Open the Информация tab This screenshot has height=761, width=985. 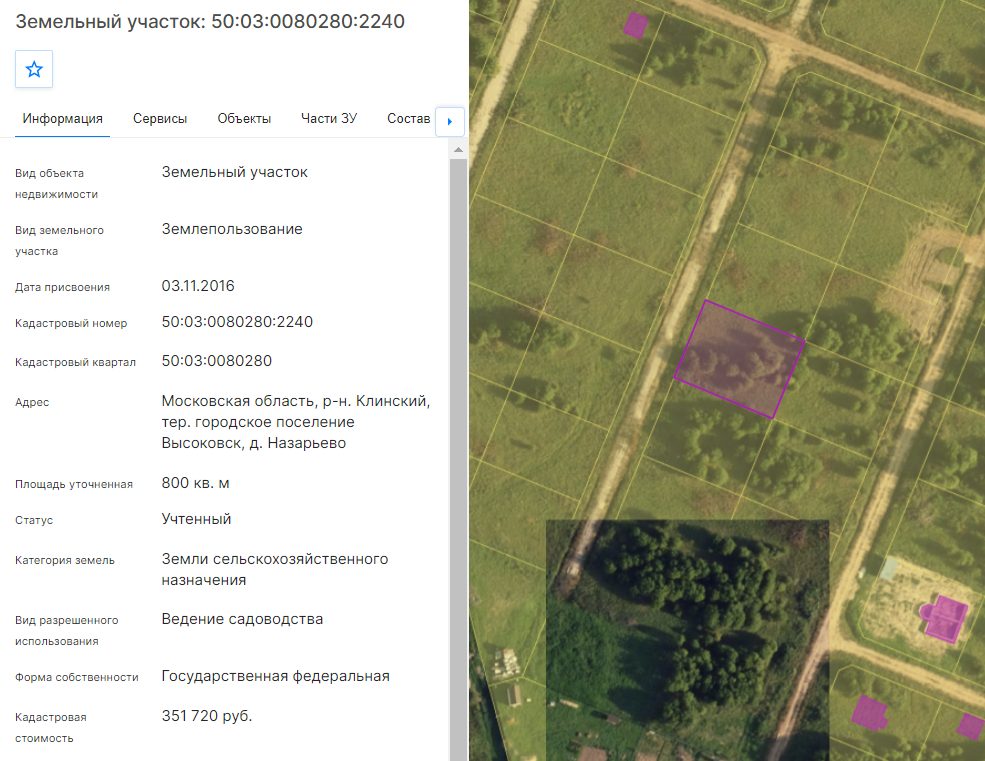click(x=62, y=119)
